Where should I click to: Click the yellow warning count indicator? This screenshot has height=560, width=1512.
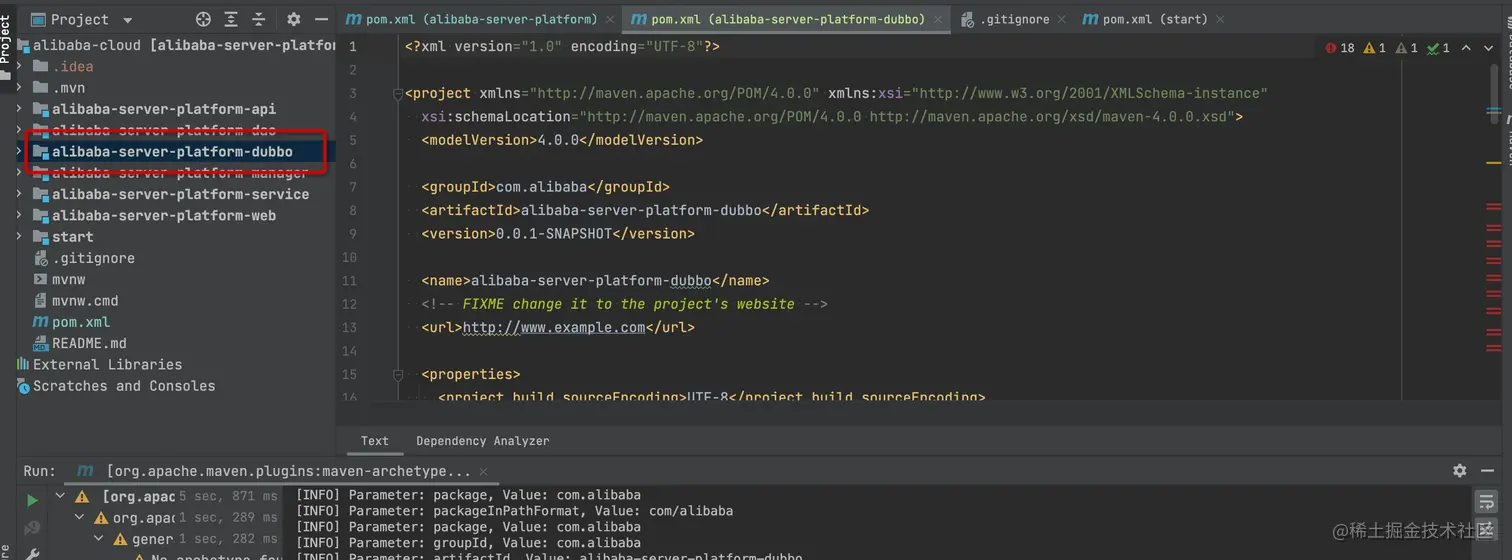[x=1376, y=48]
